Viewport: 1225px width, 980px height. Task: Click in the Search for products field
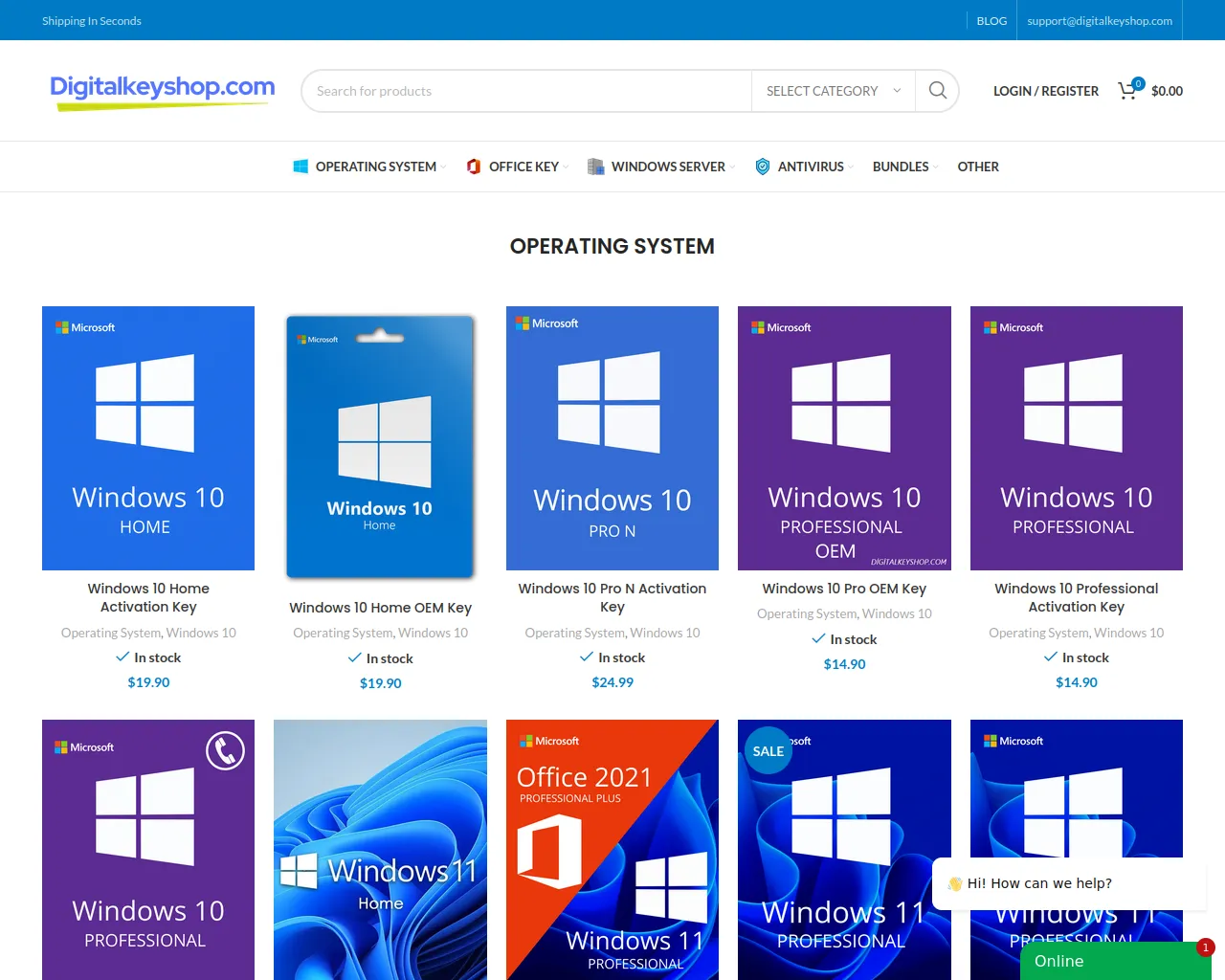(x=526, y=91)
